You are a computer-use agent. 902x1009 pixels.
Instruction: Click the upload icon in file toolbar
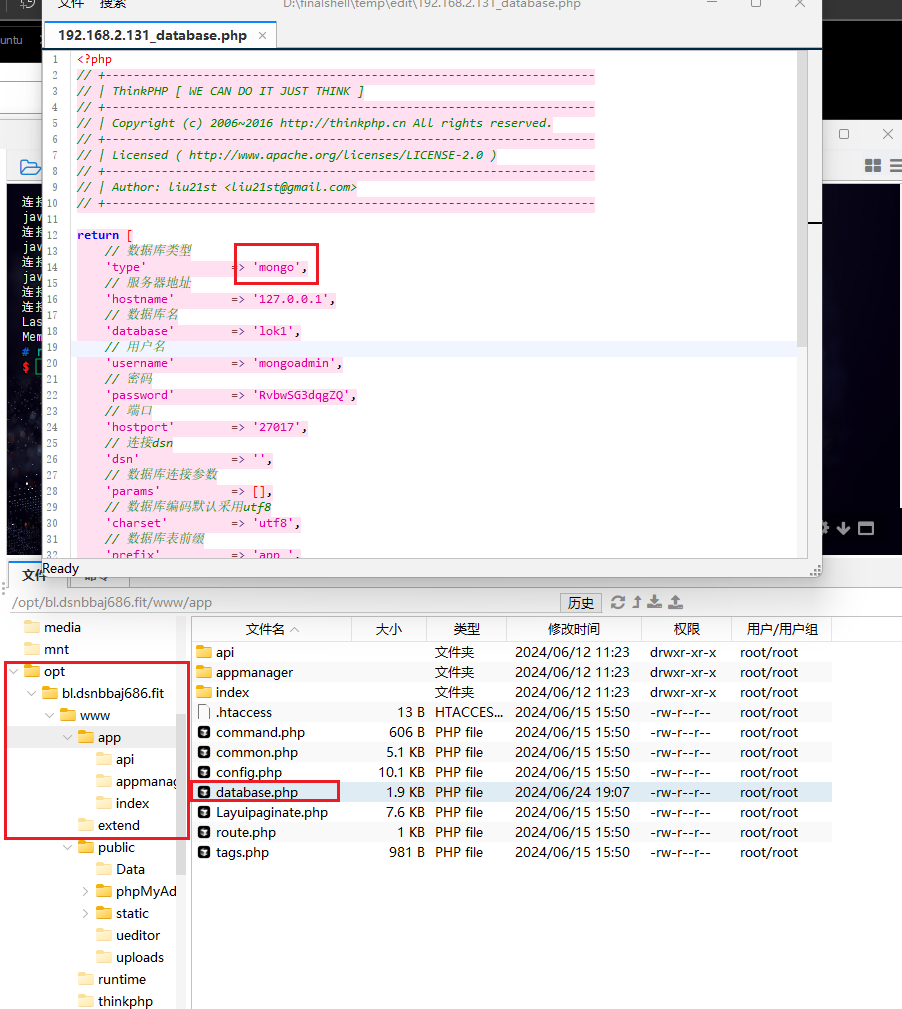(676, 602)
